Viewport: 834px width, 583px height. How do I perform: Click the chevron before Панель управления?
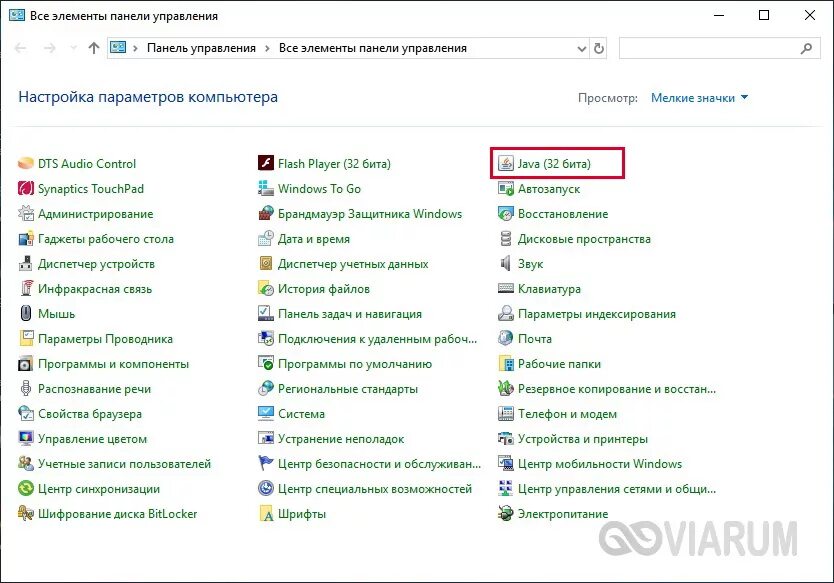coord(136,48)
